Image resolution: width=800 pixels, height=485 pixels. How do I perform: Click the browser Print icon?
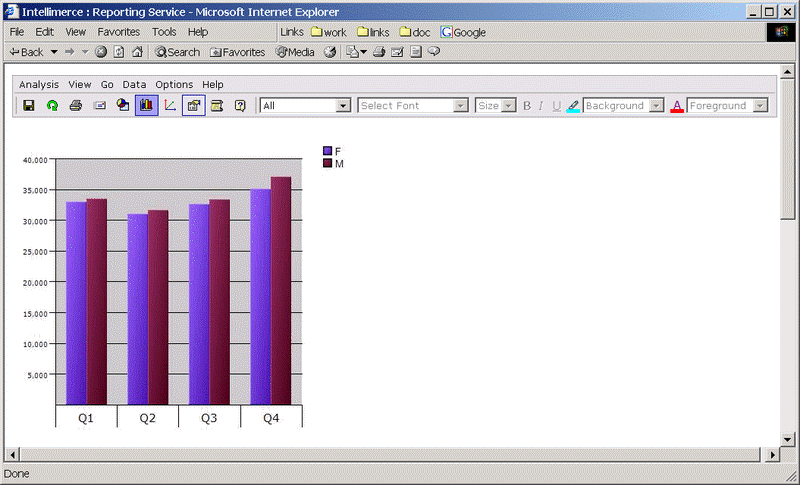tap(379, 52)
